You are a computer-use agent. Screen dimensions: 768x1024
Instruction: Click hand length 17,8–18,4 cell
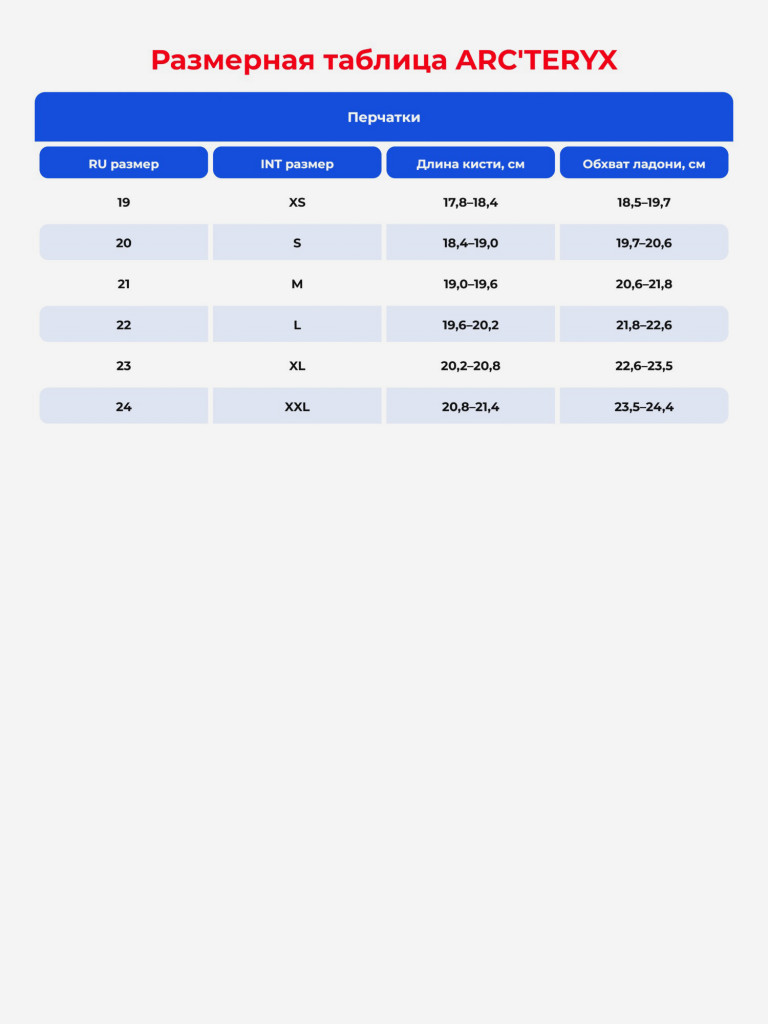coord(470,202)
